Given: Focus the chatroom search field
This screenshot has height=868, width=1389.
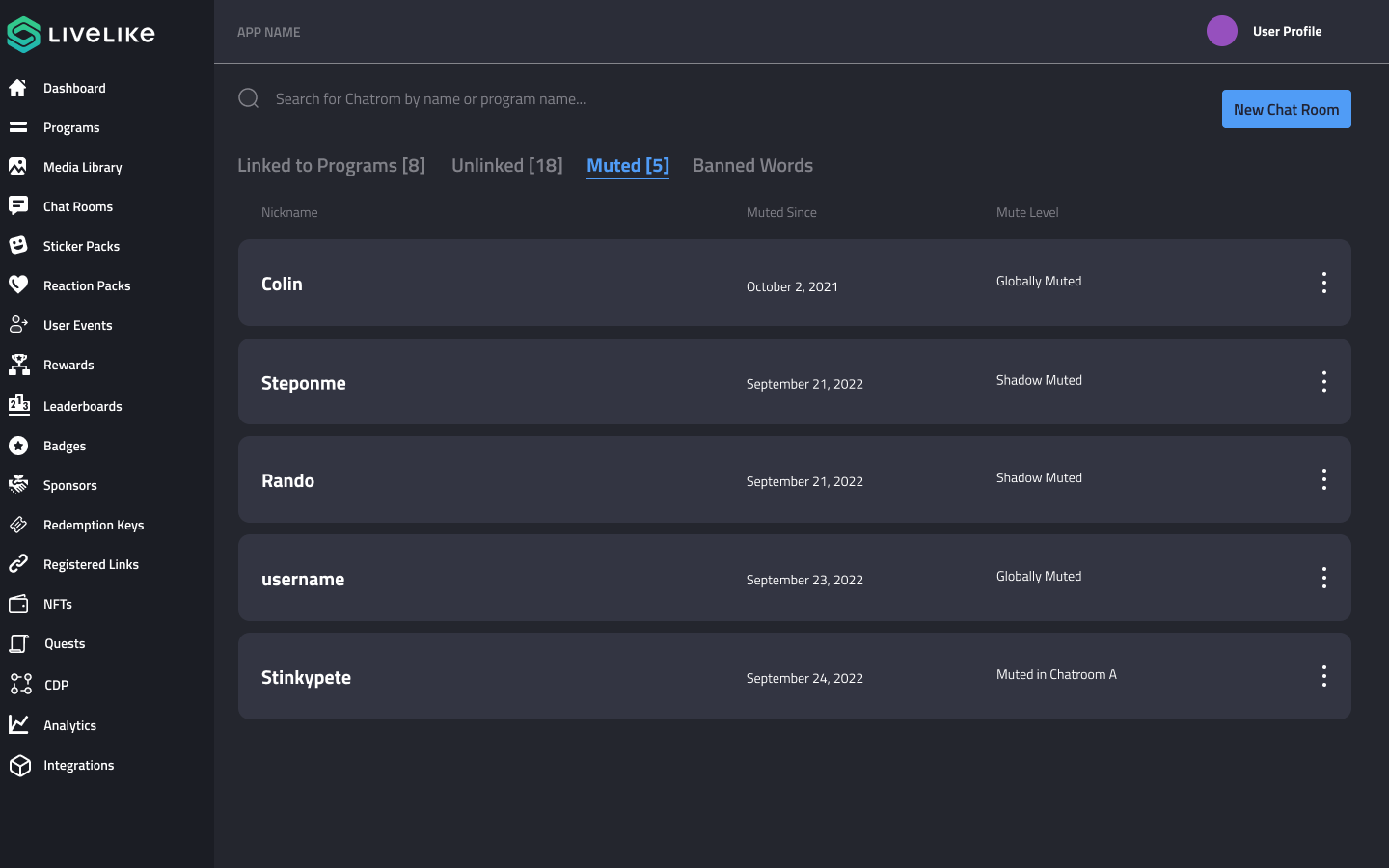Looking at the screenshot, I should click(430, 98).
